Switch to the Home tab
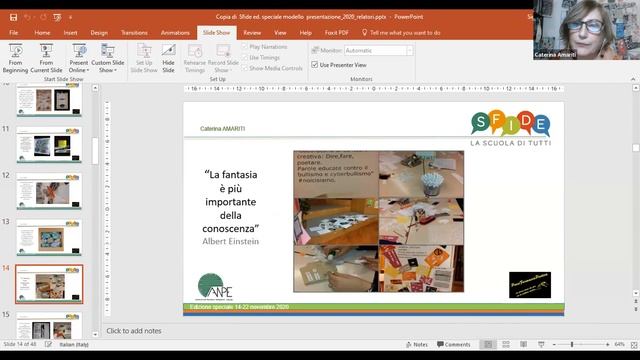This screenshot has width=640, height=360. click(x=42, y=33)
